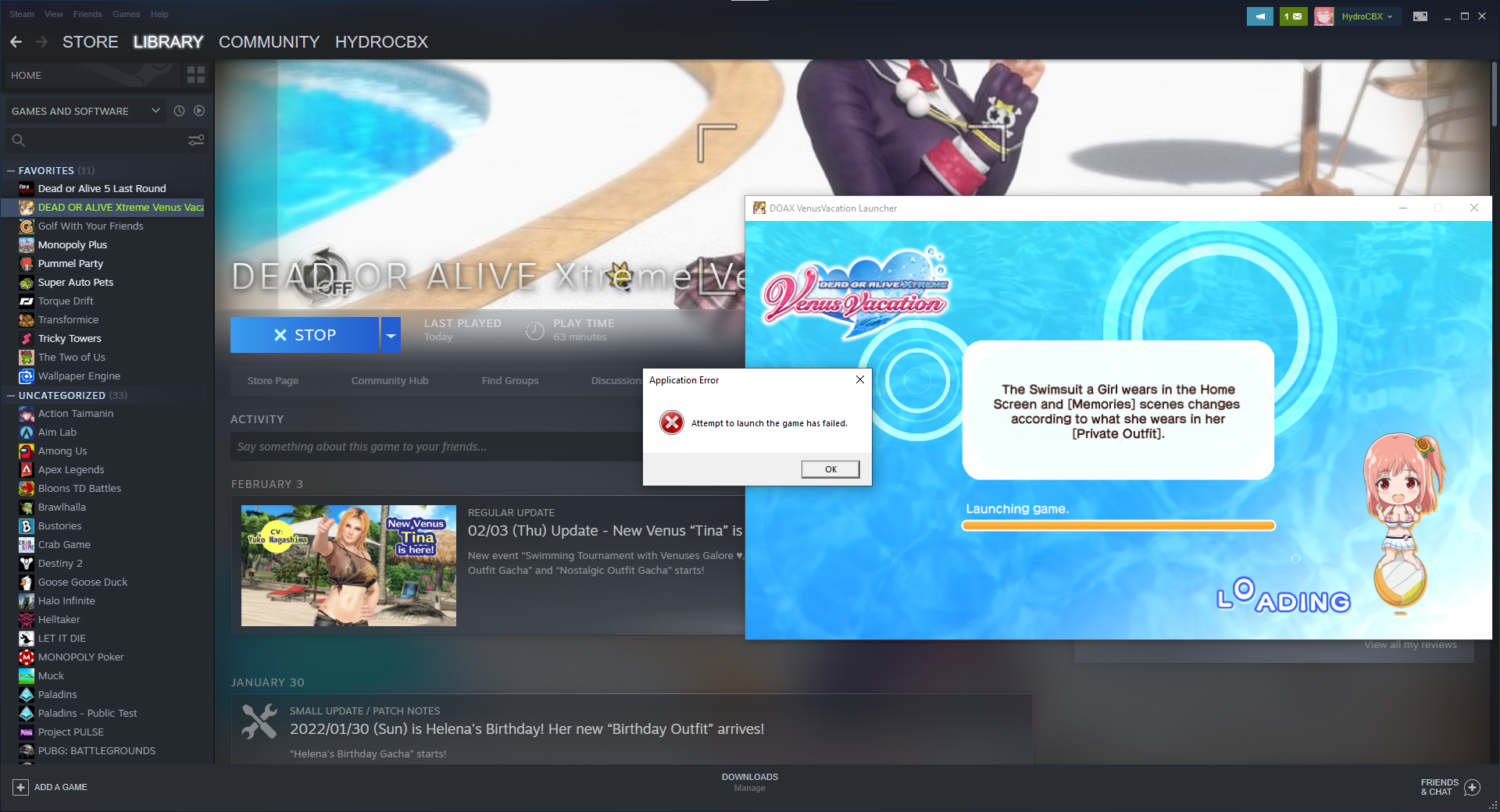Click the ADD A GAME button
Viewport: 1500px width, 812px height.
[50, 787]
